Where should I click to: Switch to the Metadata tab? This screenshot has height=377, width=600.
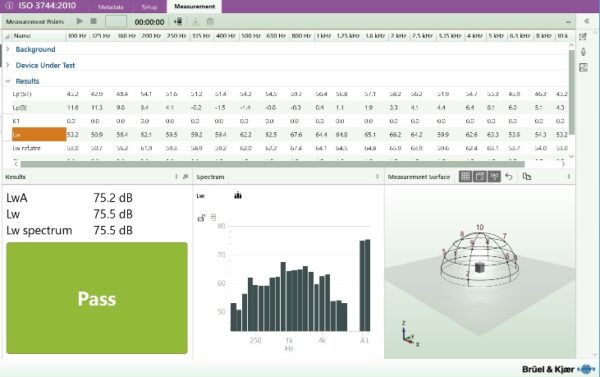[111, 7]
